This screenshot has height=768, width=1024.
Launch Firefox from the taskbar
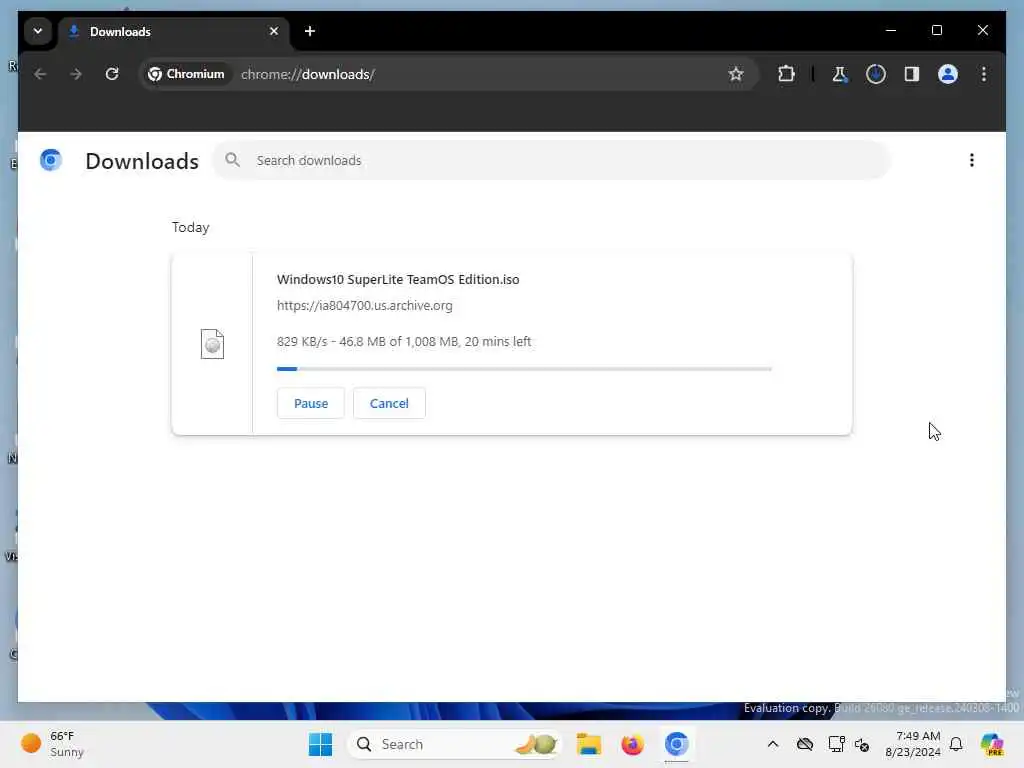632,744
